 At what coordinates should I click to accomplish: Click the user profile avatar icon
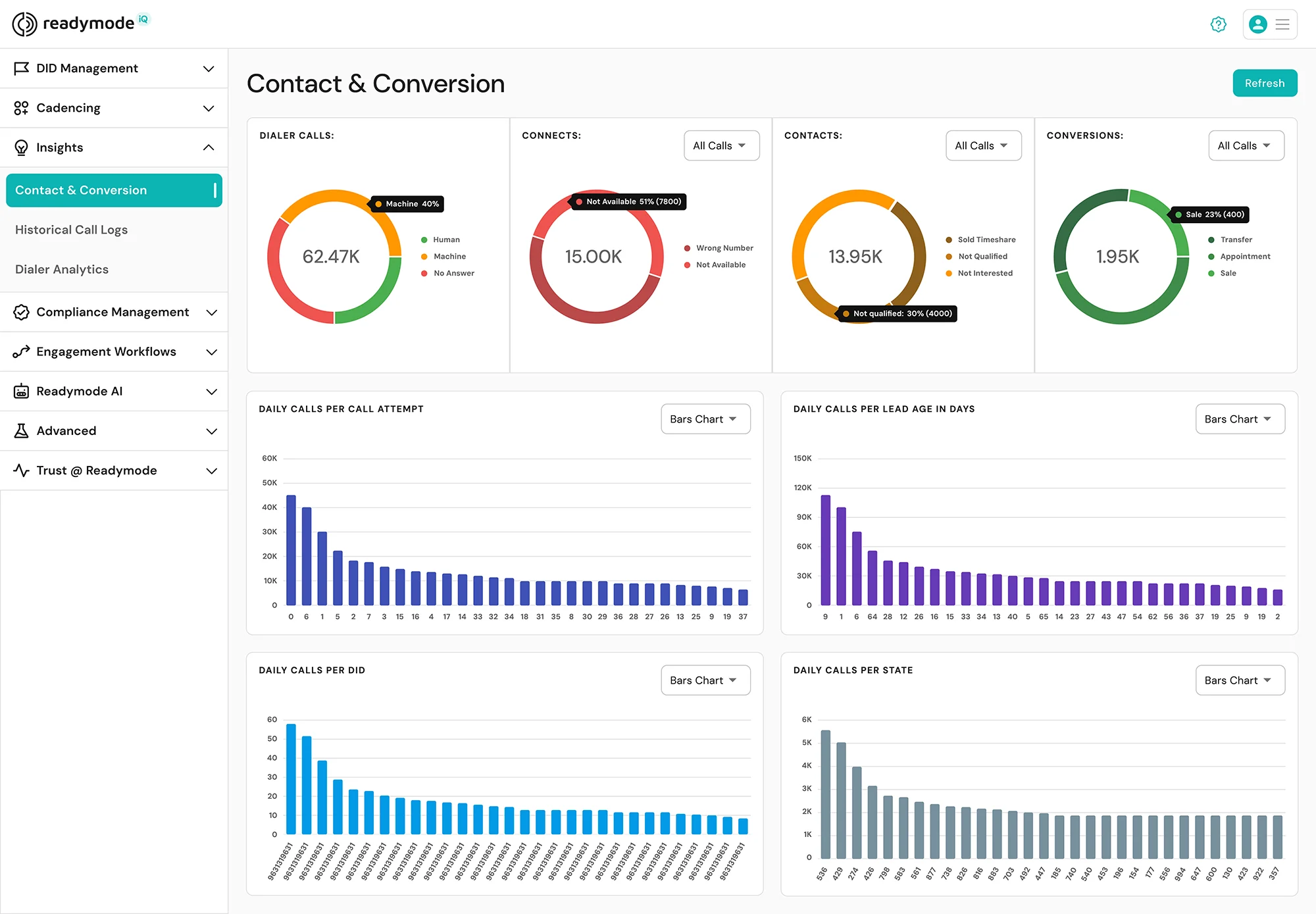pyautogui.click(x=1257, y=24)
